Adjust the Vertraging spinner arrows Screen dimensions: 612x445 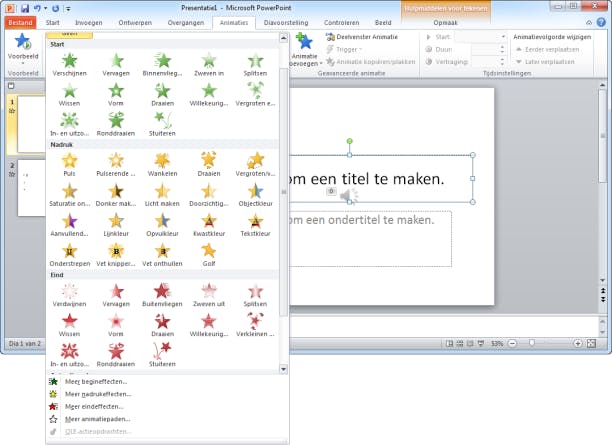point(503,62)
